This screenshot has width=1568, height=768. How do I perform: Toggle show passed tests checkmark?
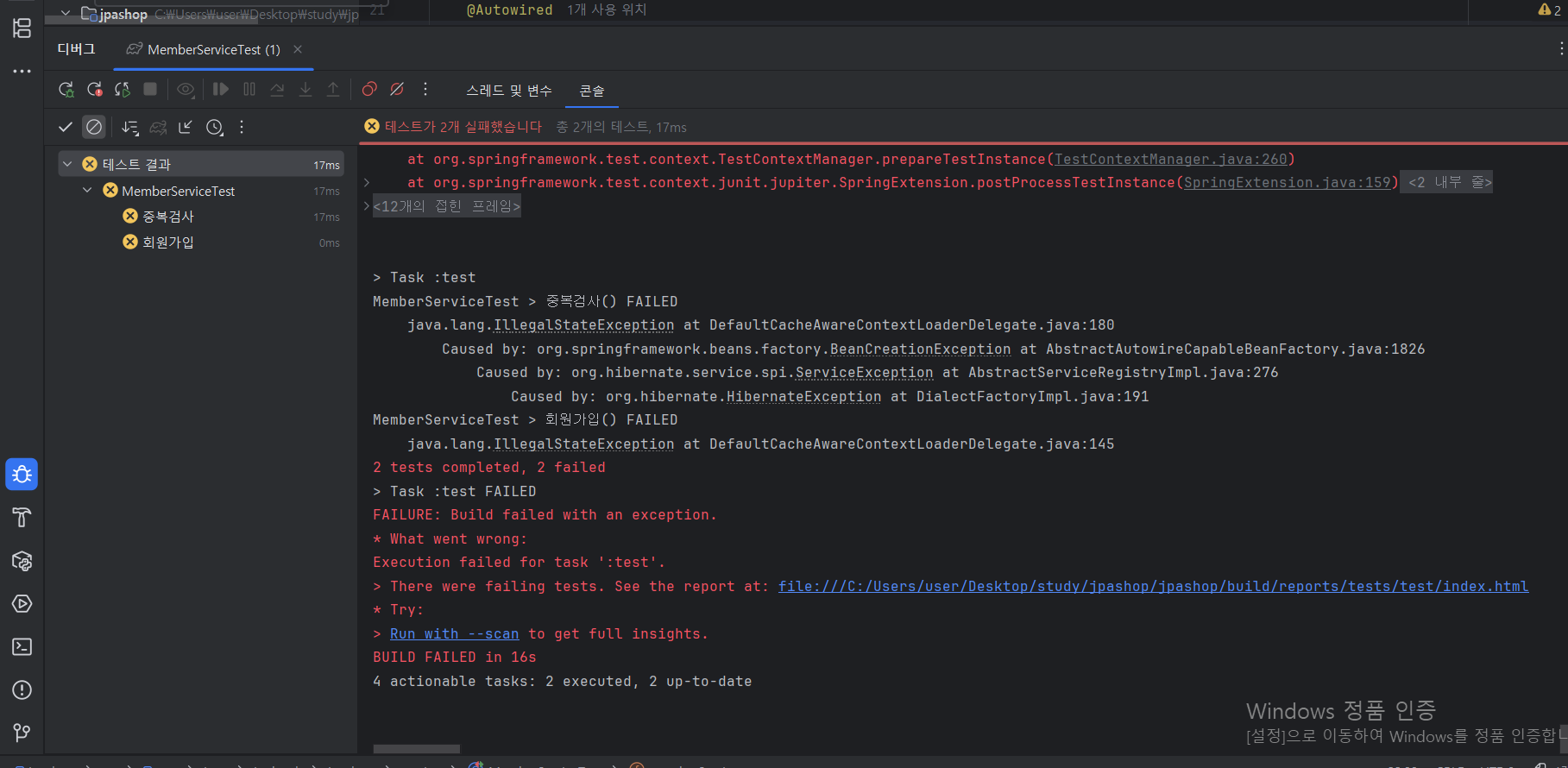(x=66, y=128)
